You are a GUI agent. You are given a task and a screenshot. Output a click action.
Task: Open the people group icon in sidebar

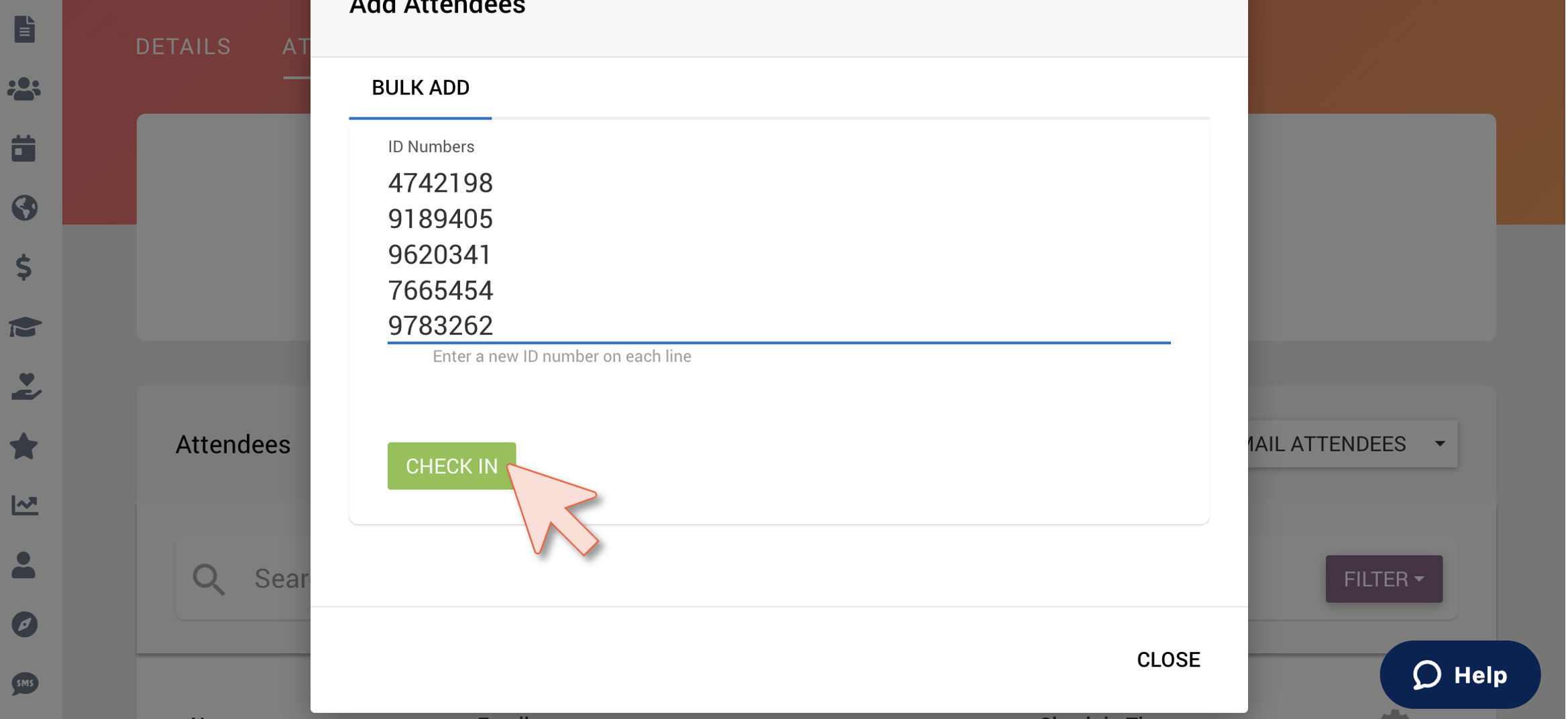click(x=24, y=89)
